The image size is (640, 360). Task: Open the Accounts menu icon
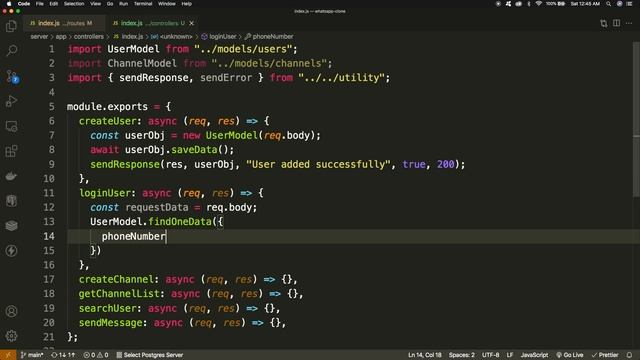(x=11, y=311)
